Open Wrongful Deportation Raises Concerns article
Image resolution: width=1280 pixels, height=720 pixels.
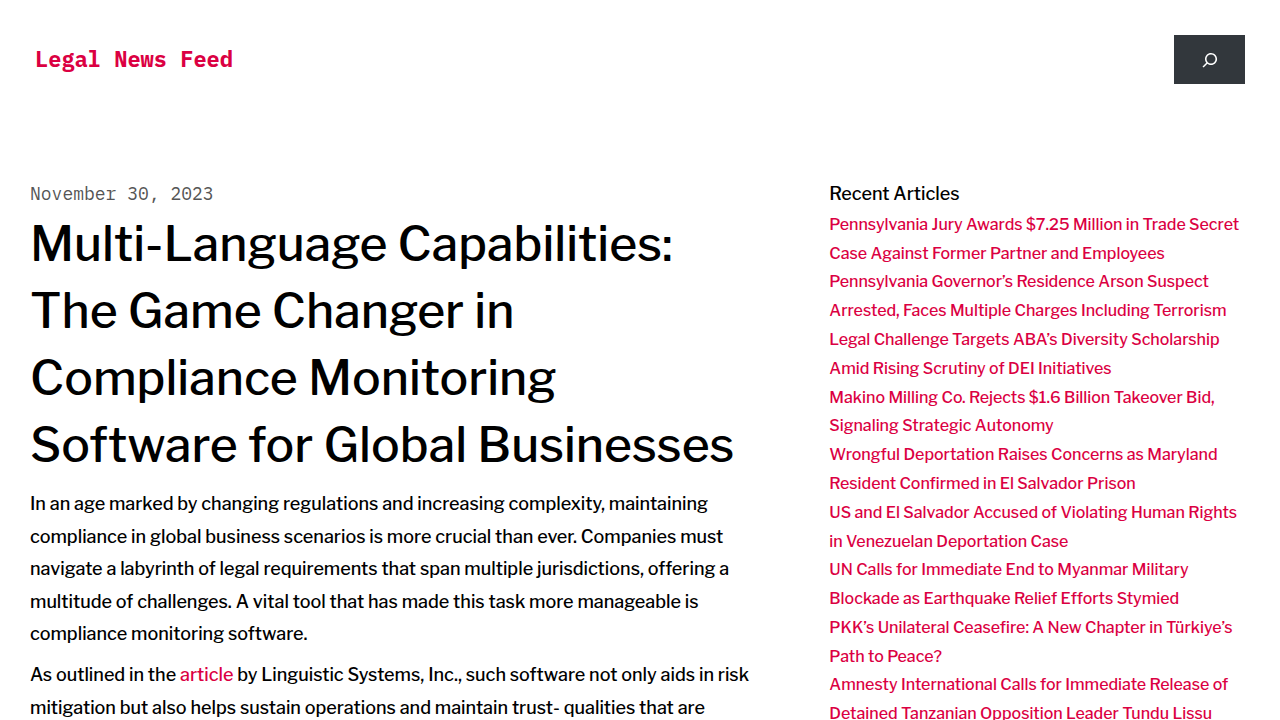tap(1023, 469)
